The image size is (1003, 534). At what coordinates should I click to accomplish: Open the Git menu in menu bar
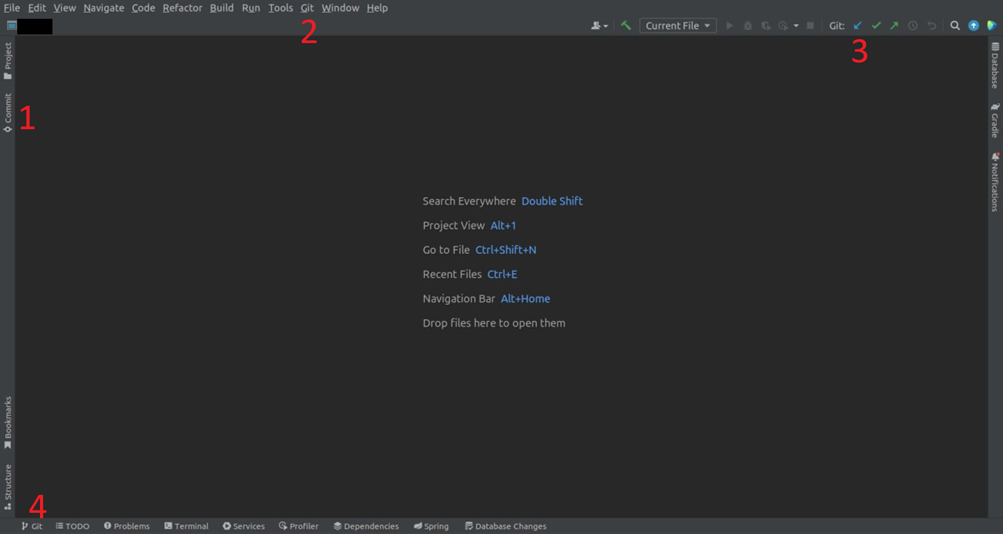[307, 8]
